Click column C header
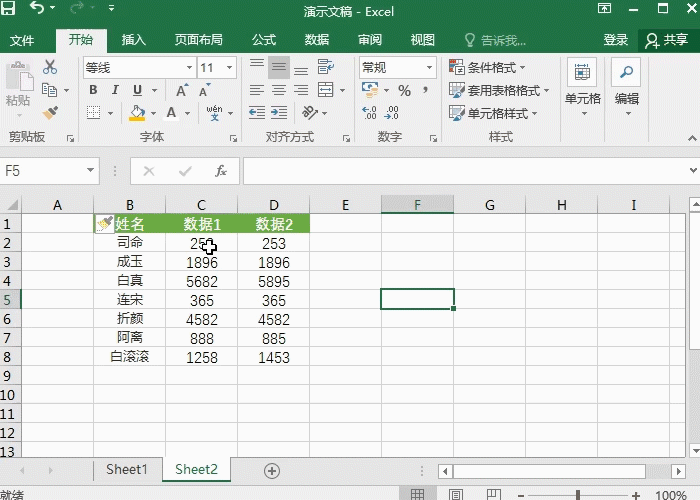The height and width of the screenshot is (500, 700). click(201, 205)
